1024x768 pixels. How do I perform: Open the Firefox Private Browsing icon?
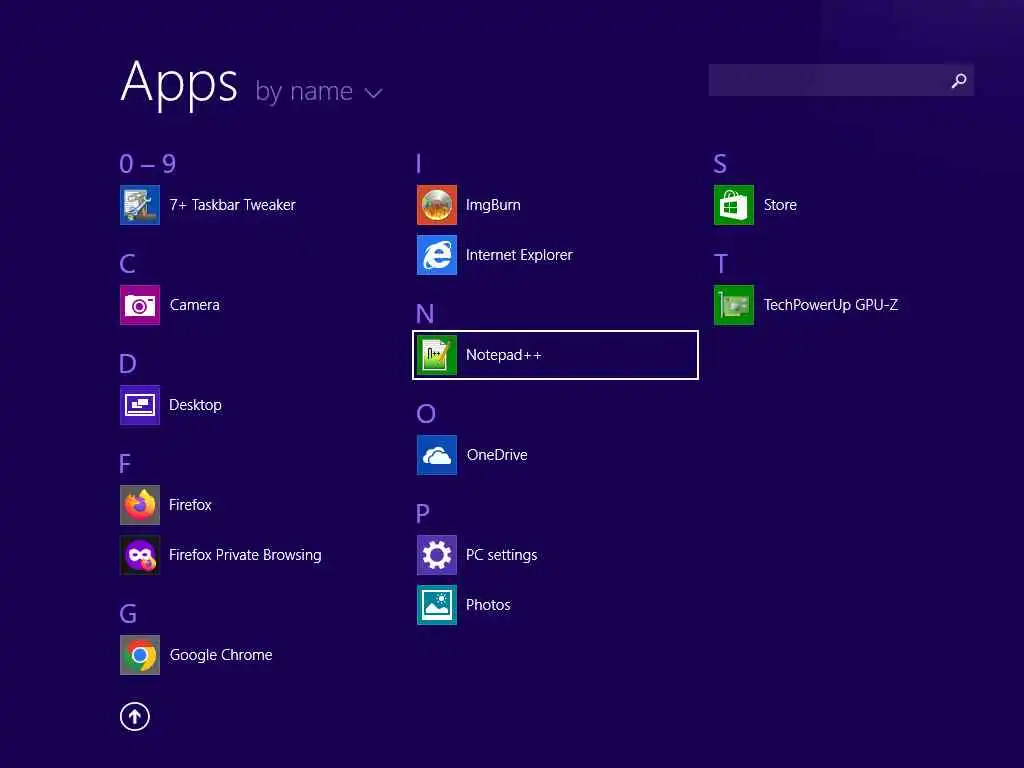(140, 555)
